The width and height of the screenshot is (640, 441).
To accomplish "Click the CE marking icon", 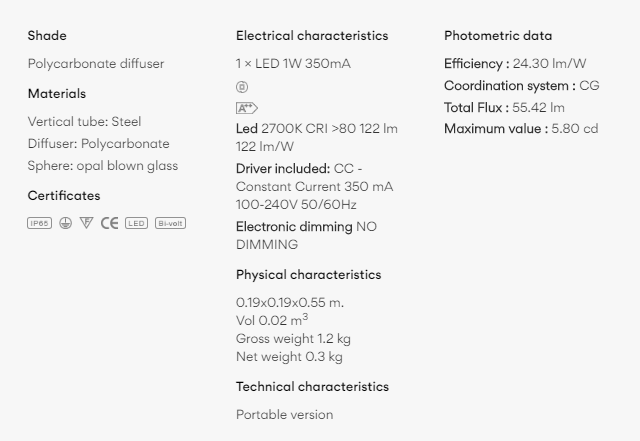I will 109,223.
